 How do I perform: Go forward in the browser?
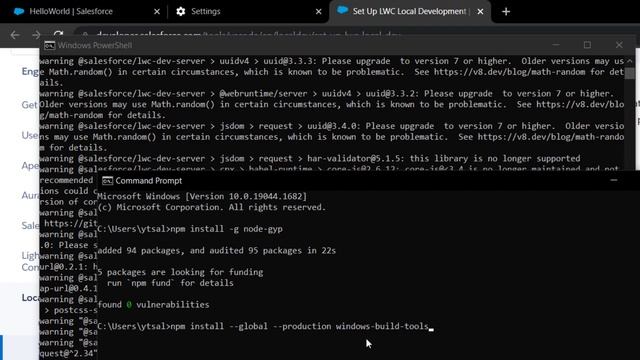coord(36,35)
